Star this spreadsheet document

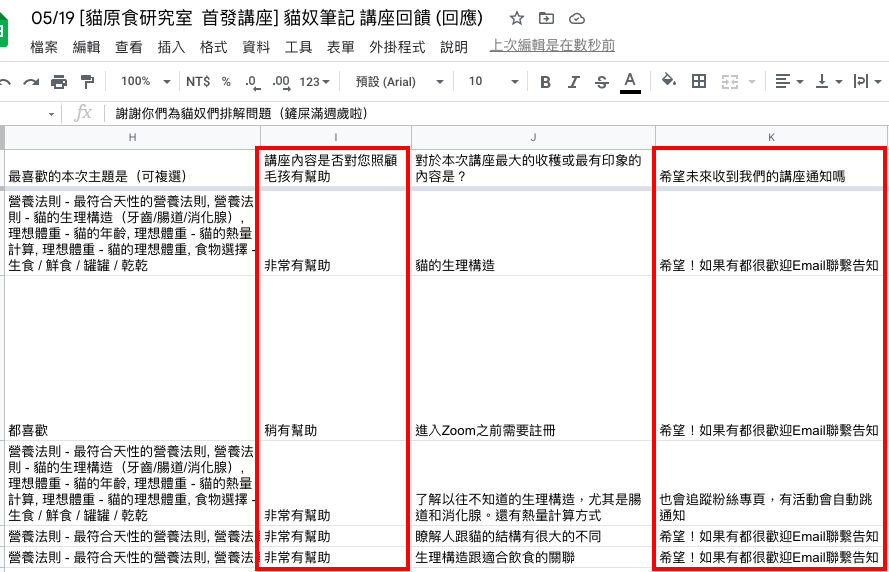coord(517,19)
